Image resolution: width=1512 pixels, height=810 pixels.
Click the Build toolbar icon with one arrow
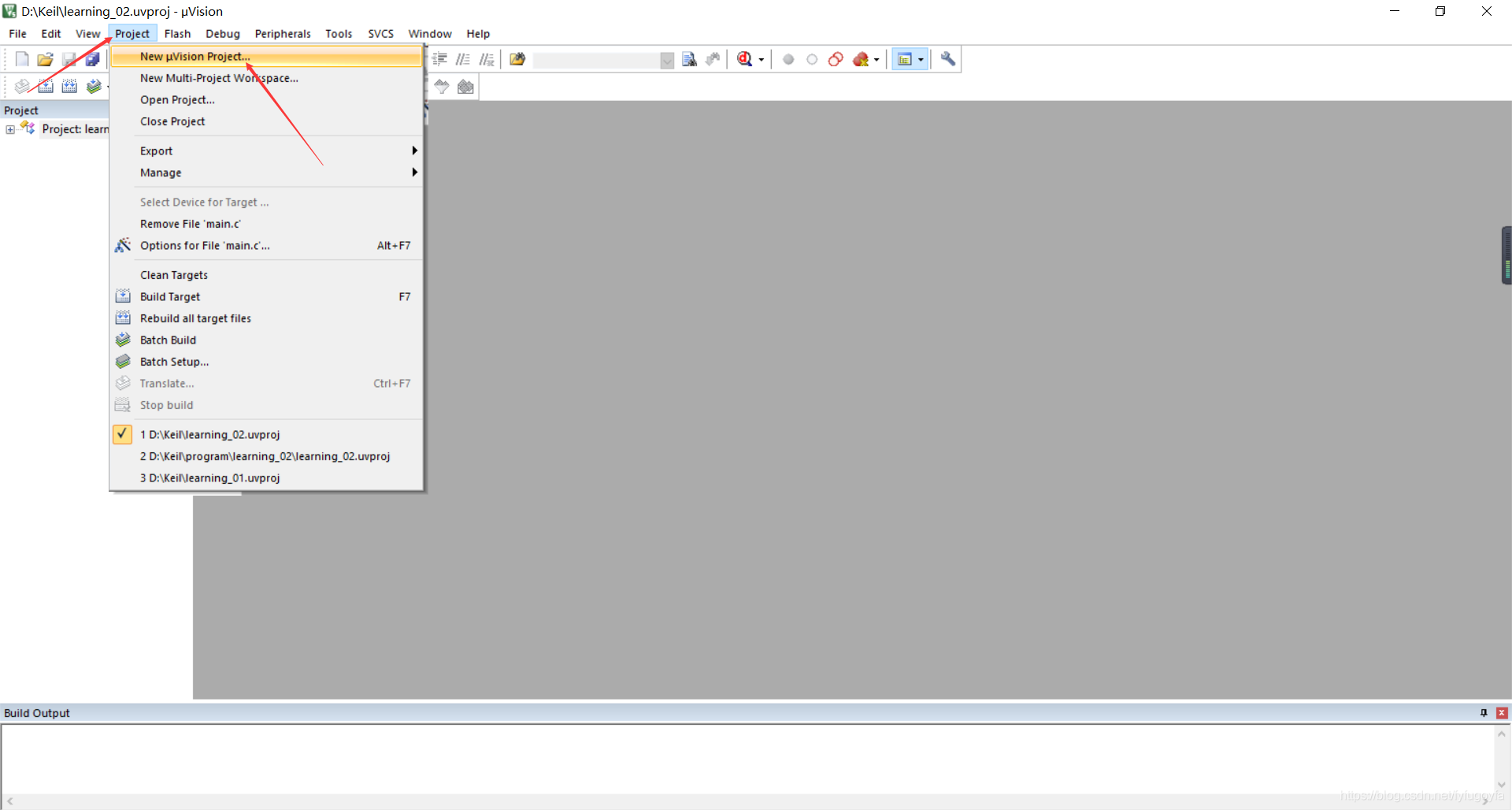[46, 86]
